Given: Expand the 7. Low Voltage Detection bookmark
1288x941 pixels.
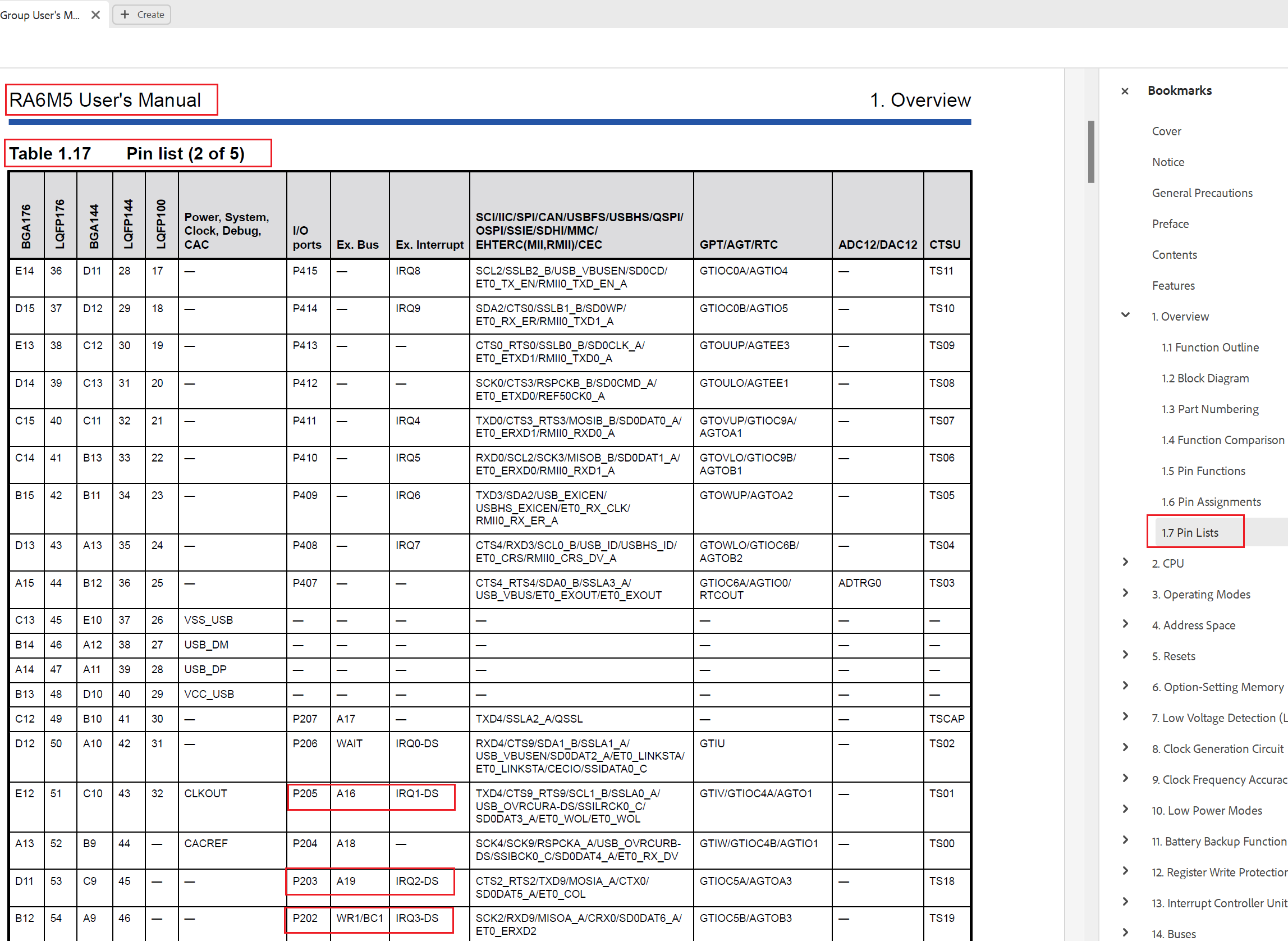Looking at the screenshot, I should pos(1125,716).
